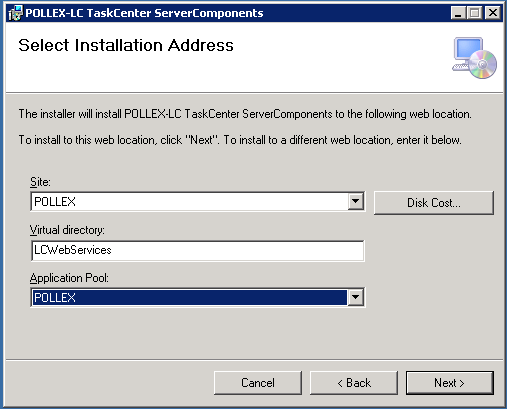507x409 pixels.
Task: Click the Cancel button
Action: point(258,383)
